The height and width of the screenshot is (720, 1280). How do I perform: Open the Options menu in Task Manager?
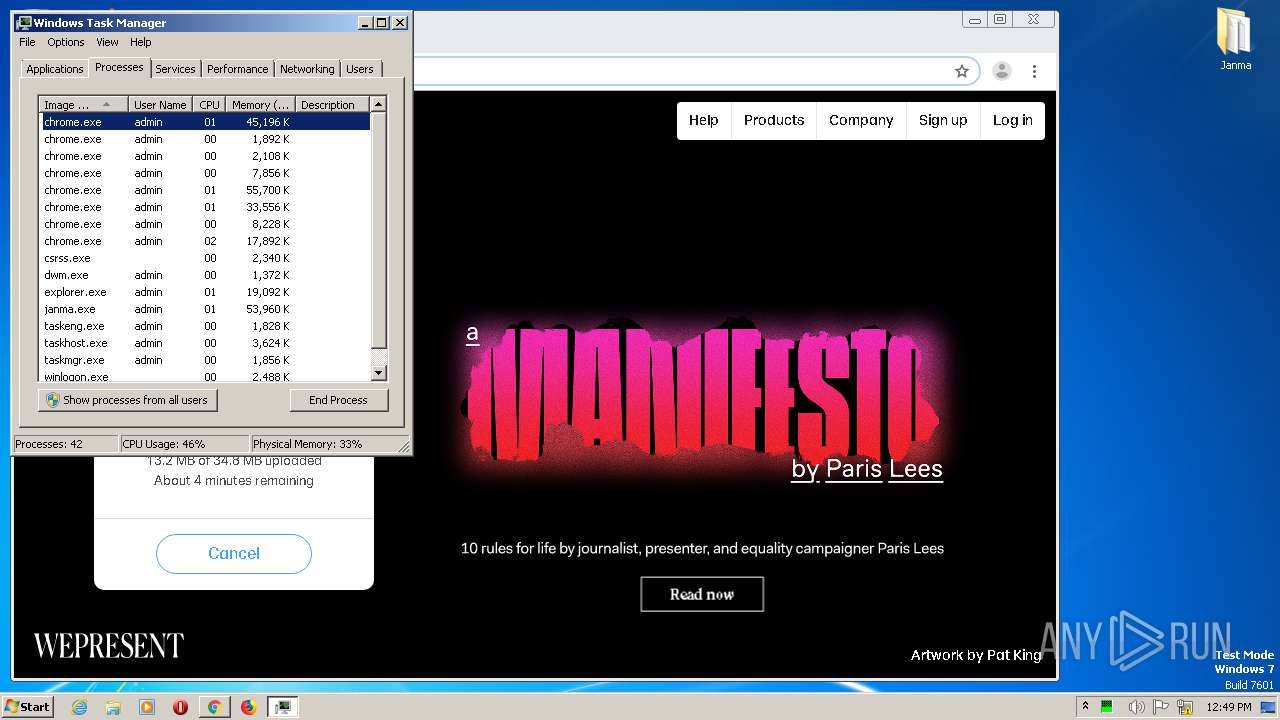click(66, 42)
